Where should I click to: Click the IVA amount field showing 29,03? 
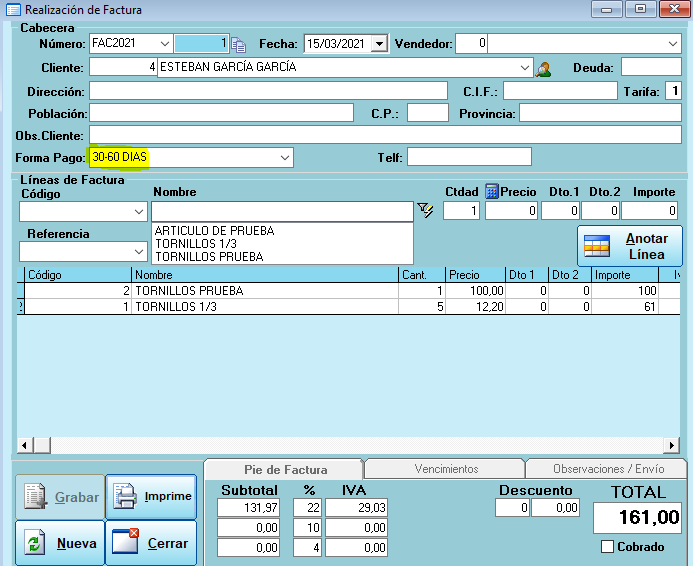pos(357,508)
